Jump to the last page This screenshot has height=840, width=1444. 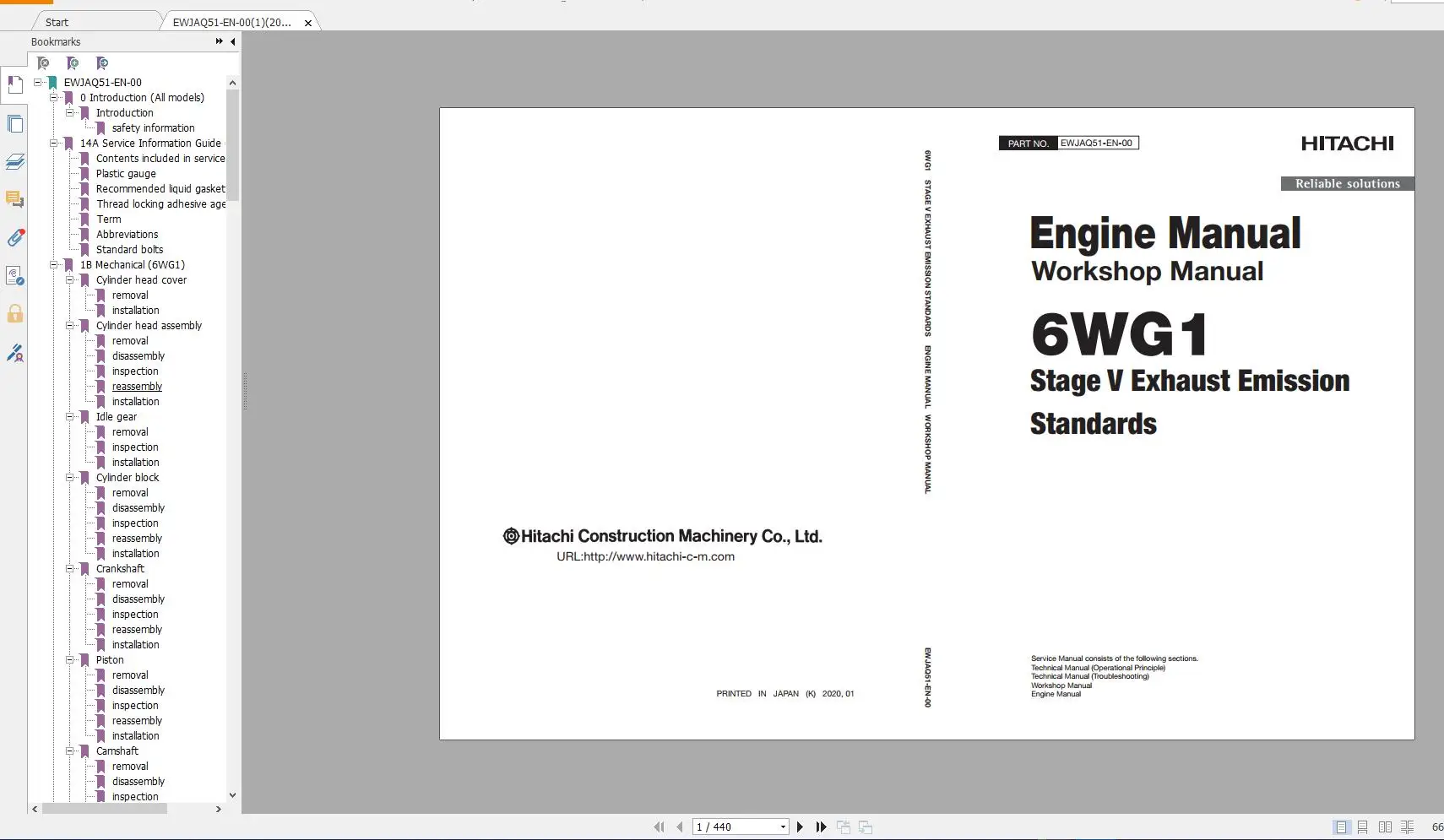[821, 827]
